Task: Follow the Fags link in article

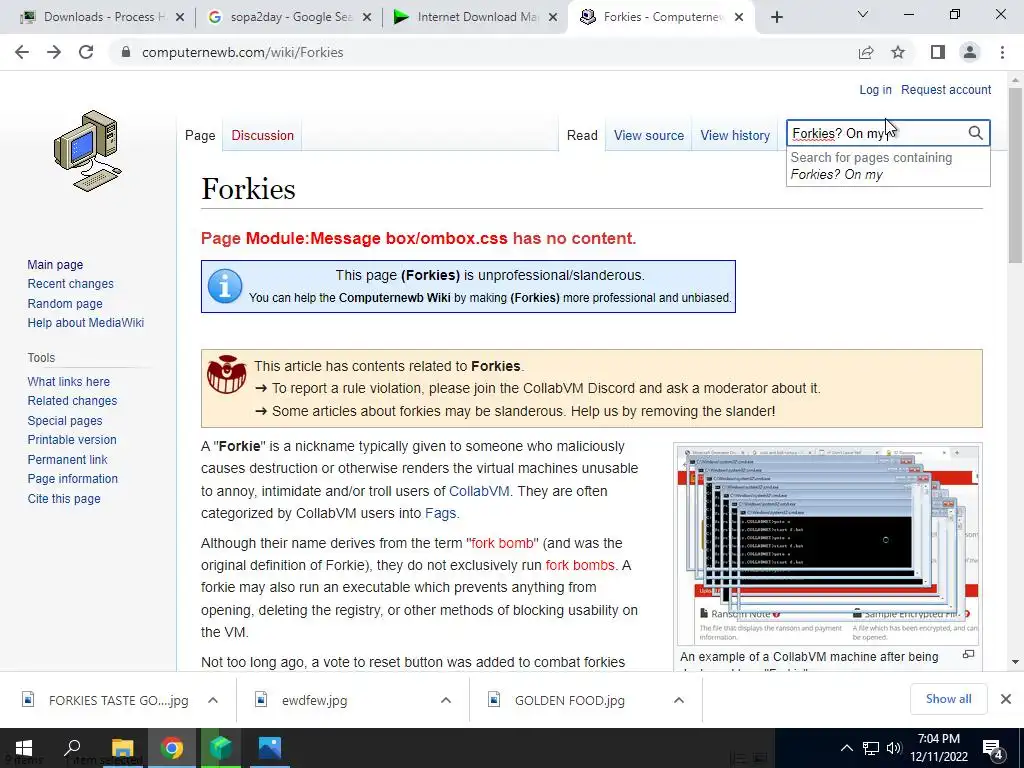Action: click(440, 513)
